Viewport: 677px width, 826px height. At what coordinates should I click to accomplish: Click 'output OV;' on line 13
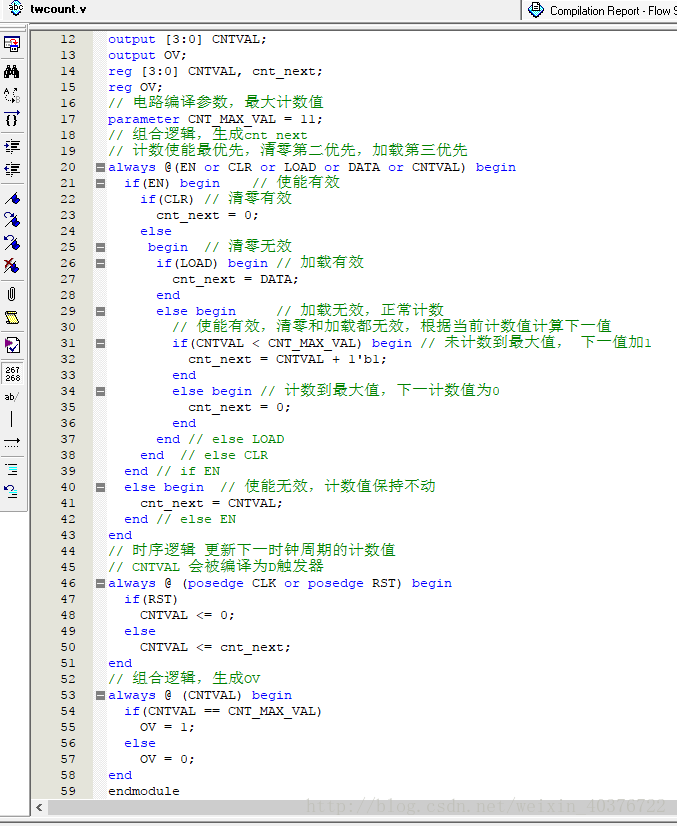(x=148, y=55)
